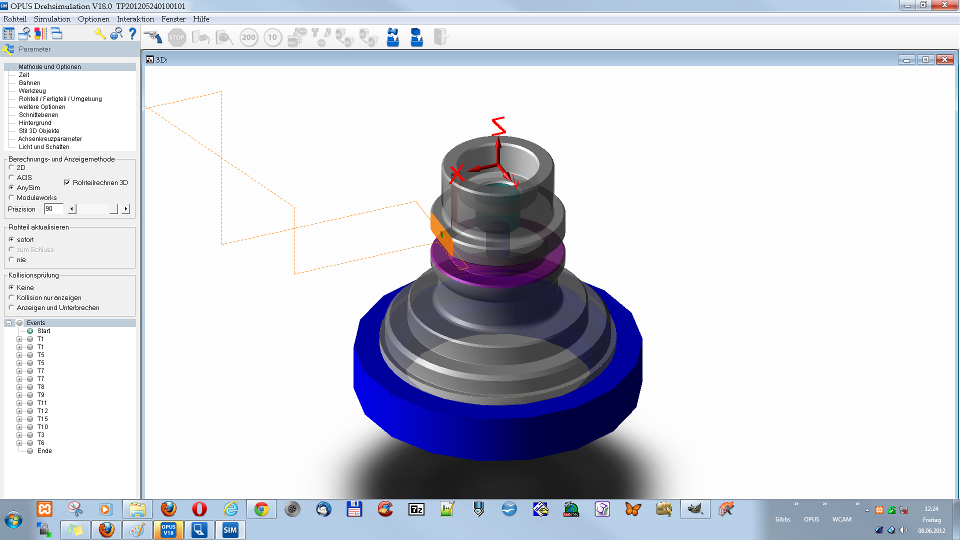Click the 3D window title icon
This screenshot has width=960, height=540.
point(150,59)
